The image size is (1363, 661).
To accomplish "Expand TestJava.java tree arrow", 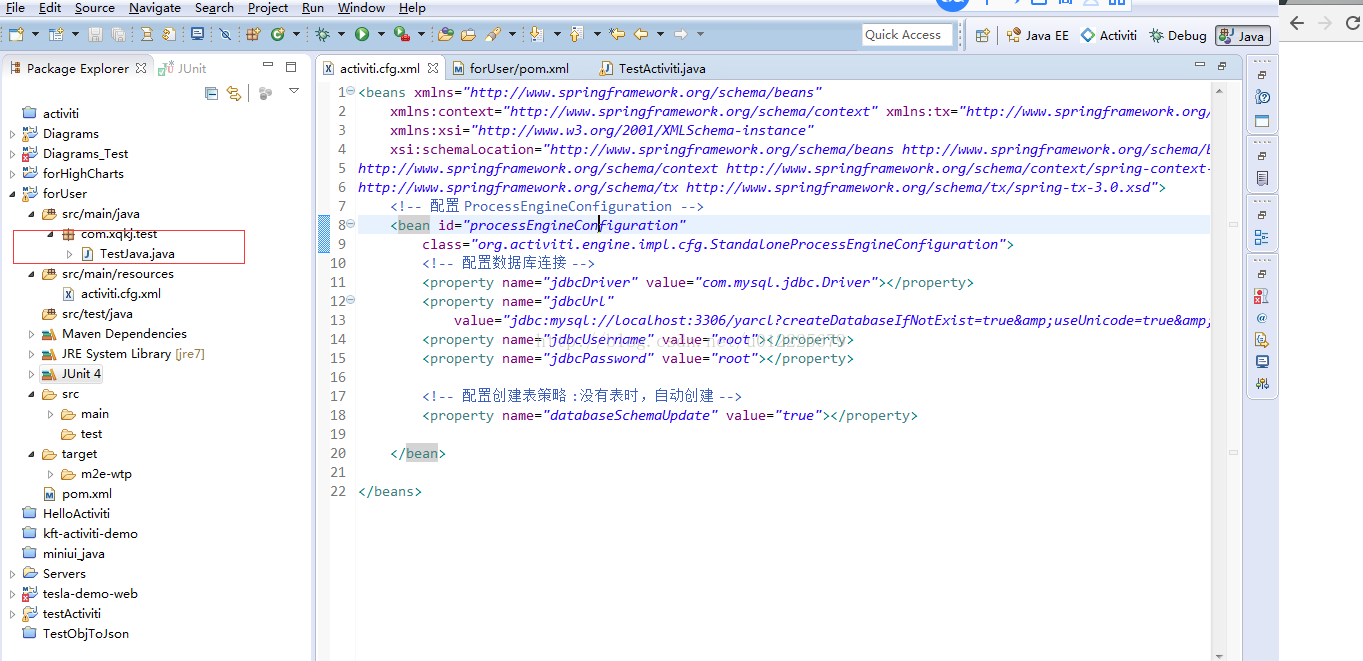I will 69,254.
